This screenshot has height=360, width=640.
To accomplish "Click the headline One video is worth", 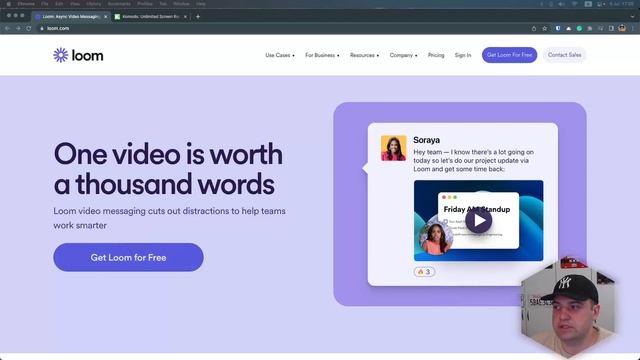I will click(x=168, y=154).
